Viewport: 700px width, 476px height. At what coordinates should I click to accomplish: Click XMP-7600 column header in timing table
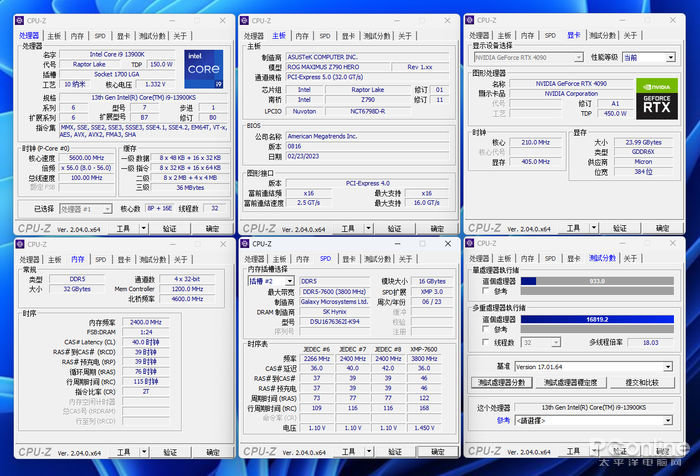click(424, 349)
